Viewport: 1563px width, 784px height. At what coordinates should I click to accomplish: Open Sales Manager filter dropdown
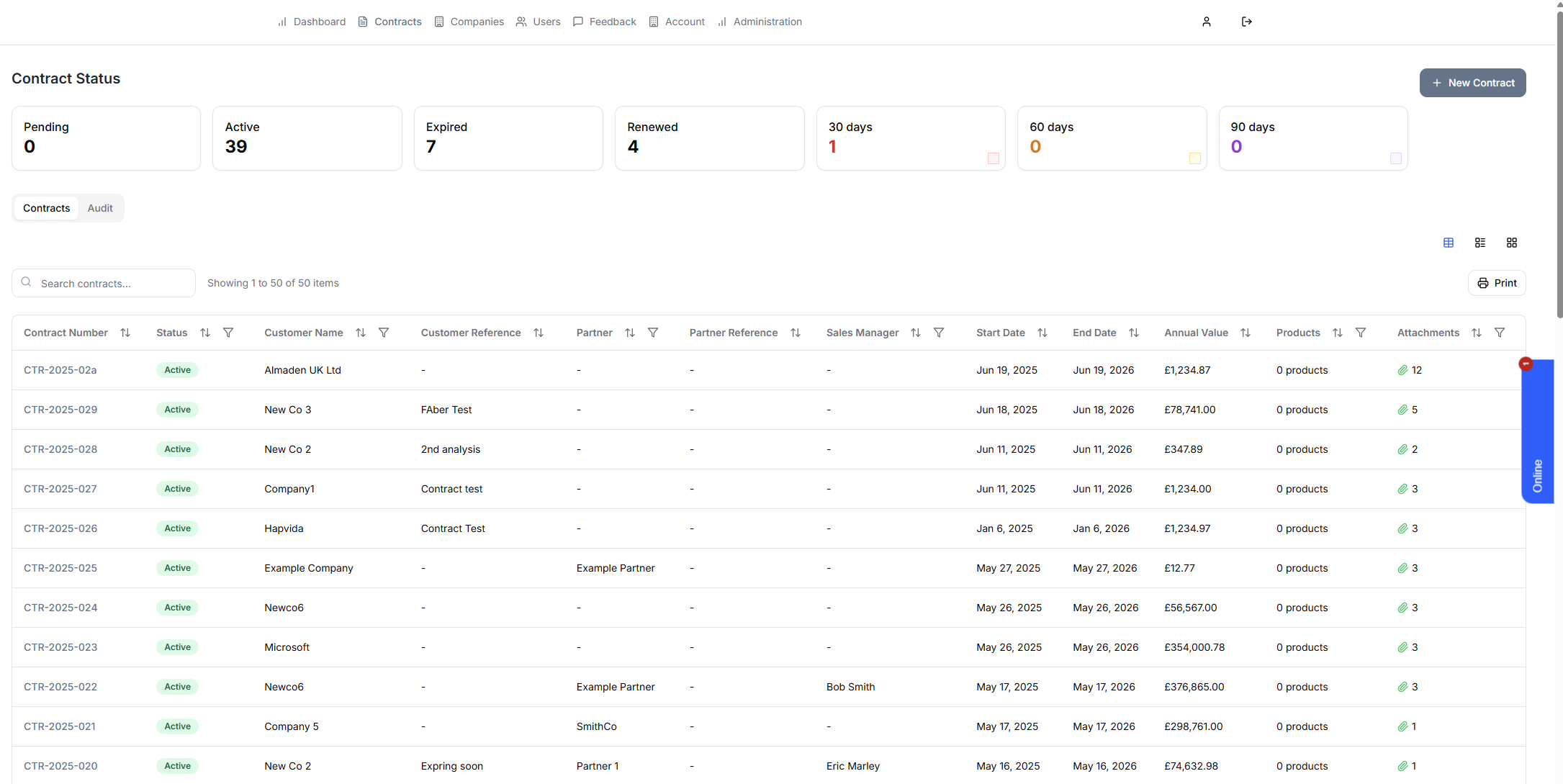(x=939, y=333)
